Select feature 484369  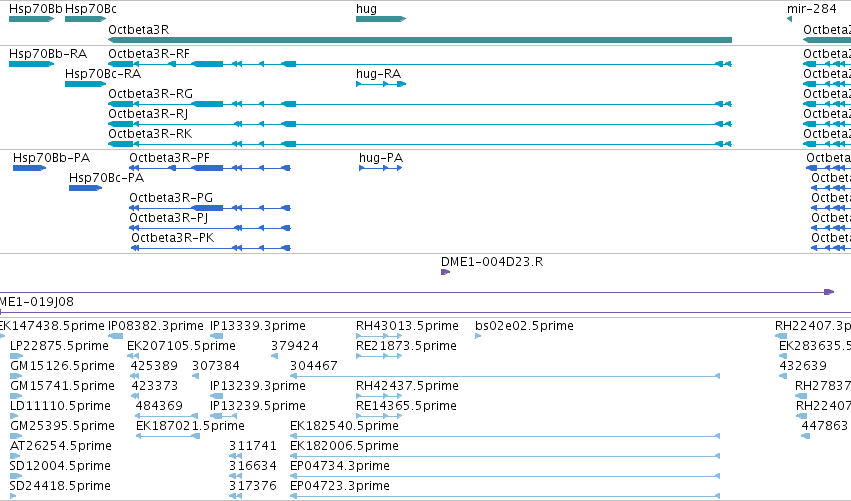159,407
